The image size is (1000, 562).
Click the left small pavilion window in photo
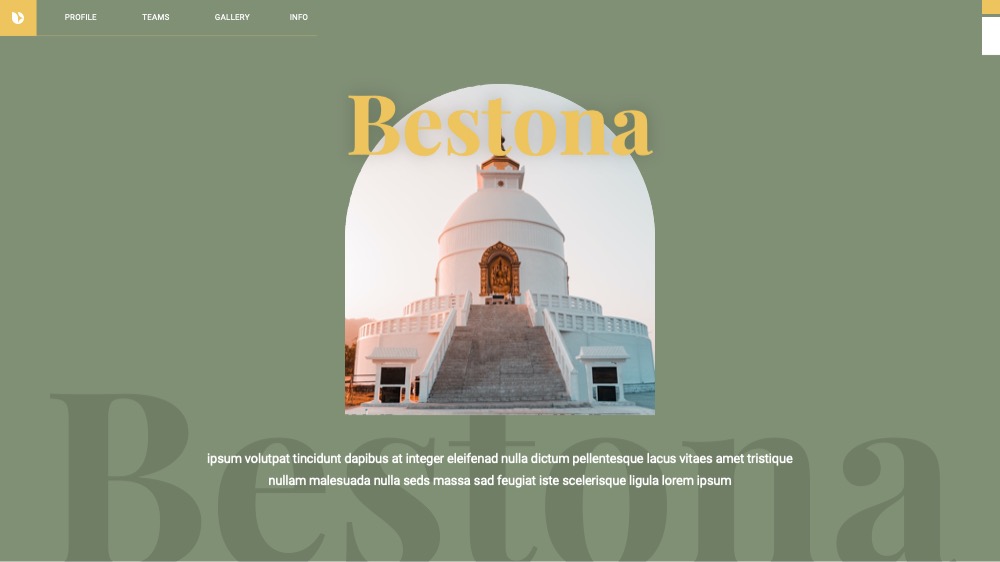coord(392,384)
